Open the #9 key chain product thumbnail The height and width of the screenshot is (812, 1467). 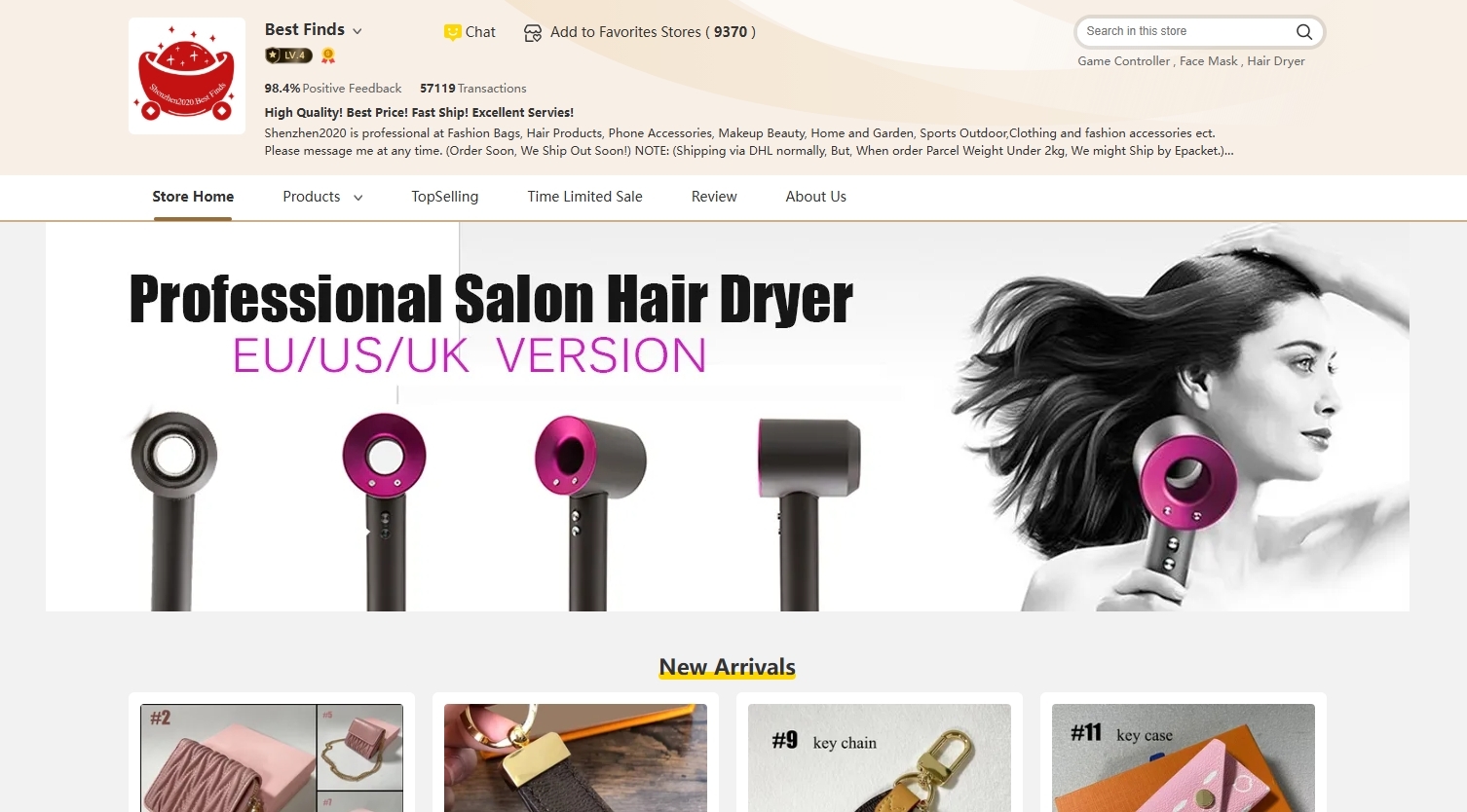coord(879,757)
